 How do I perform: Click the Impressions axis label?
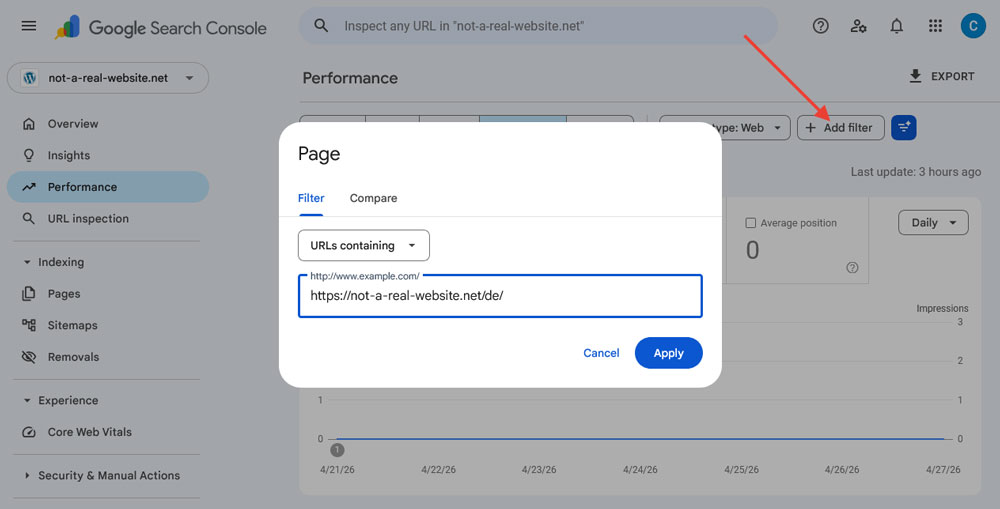pos(942,308)
